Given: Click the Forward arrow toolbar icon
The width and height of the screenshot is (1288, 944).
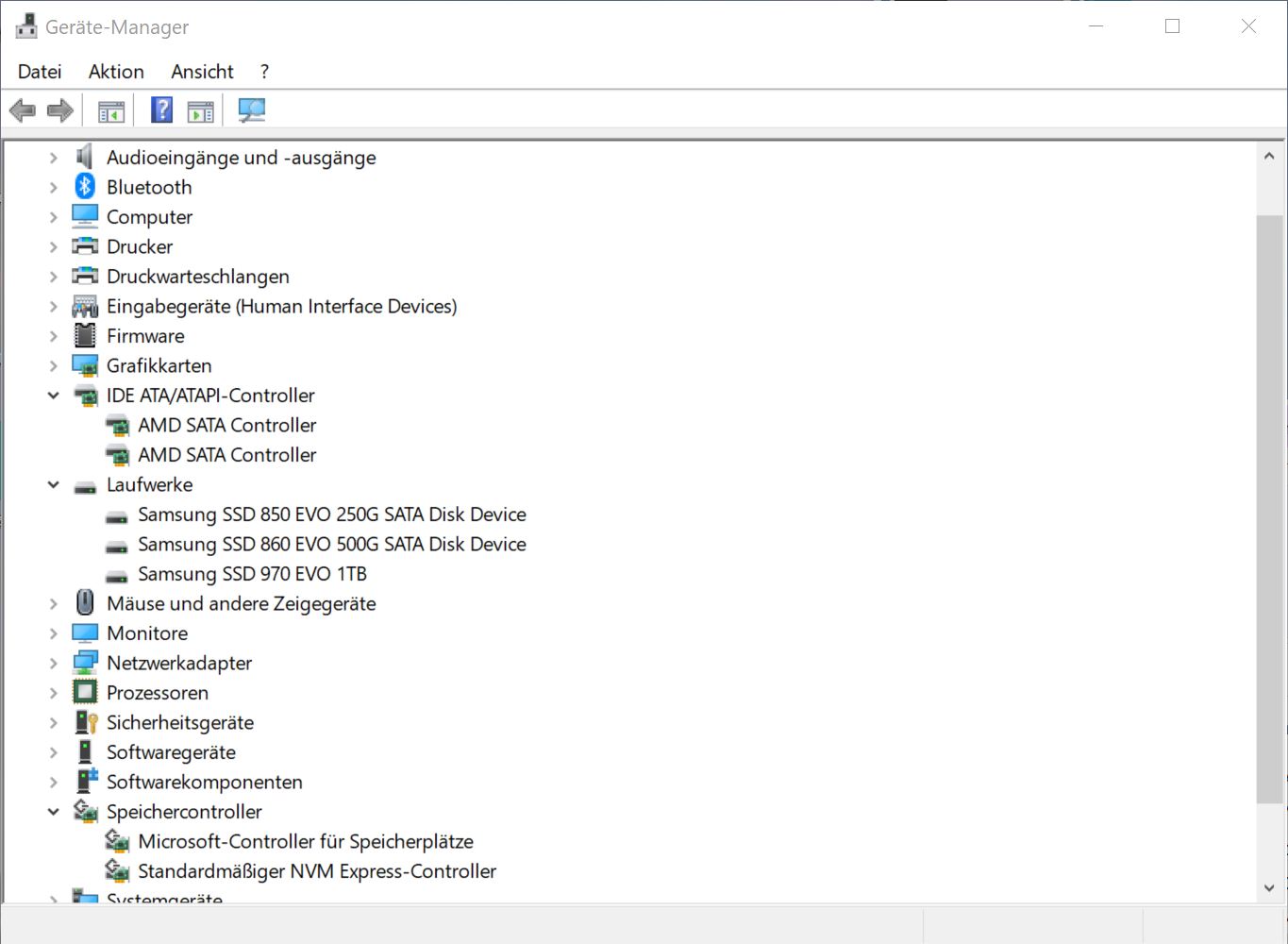Looking at the screenshot, I should click(60, 110).
